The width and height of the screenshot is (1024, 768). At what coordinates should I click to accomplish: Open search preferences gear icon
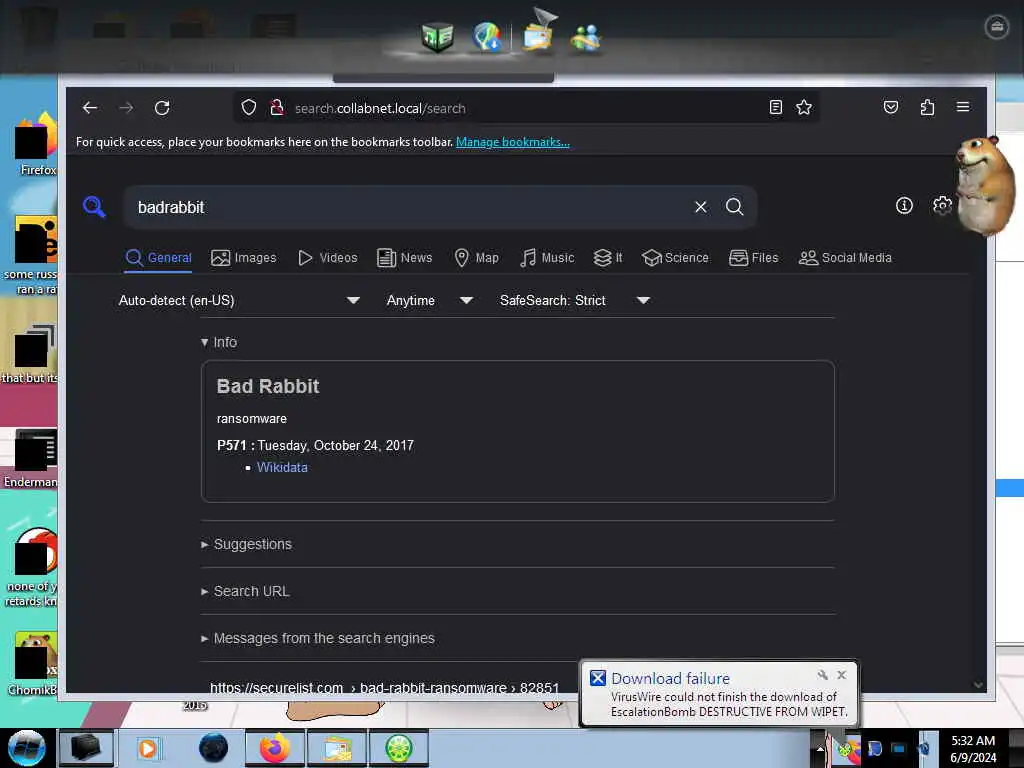click(x=942, y=206)
